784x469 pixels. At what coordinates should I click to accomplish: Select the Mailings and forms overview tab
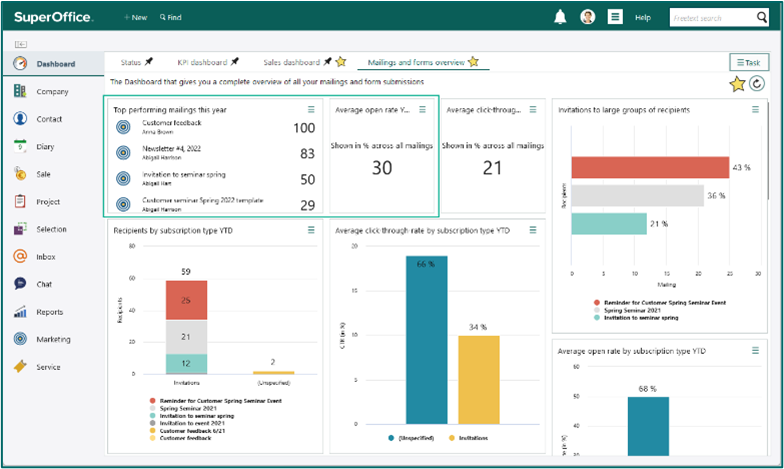416,62
